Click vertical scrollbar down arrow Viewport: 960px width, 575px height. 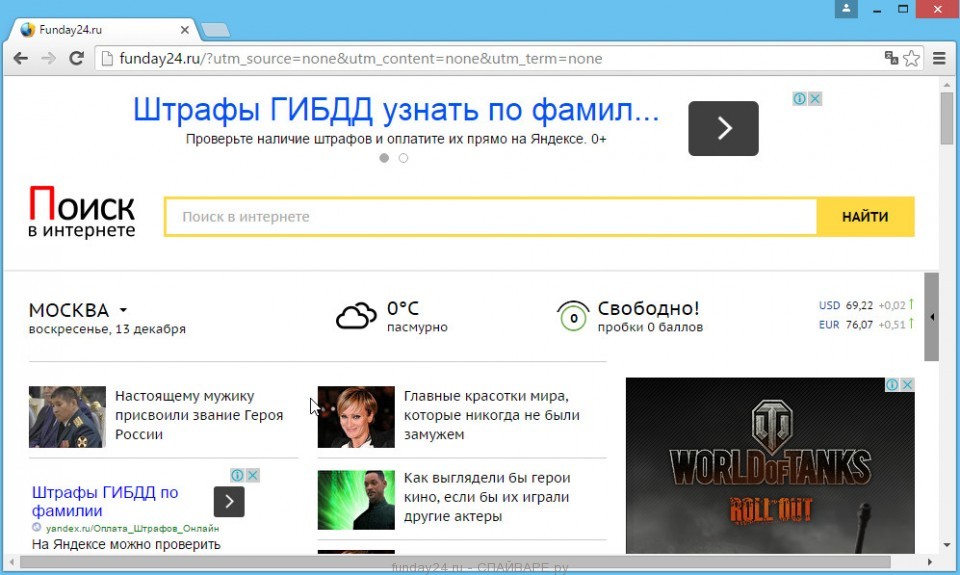coord(947,546)
